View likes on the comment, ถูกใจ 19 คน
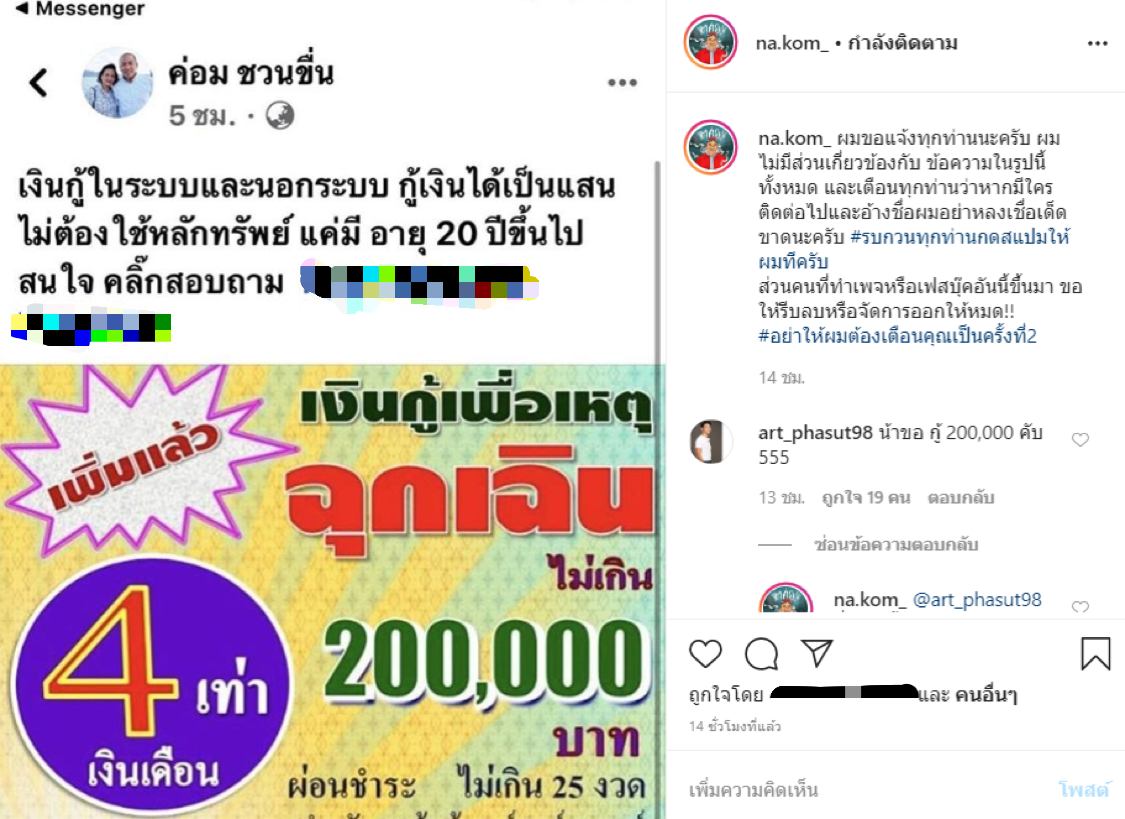This screenshot has width=1125, height=819. click(x=866, y=498)
